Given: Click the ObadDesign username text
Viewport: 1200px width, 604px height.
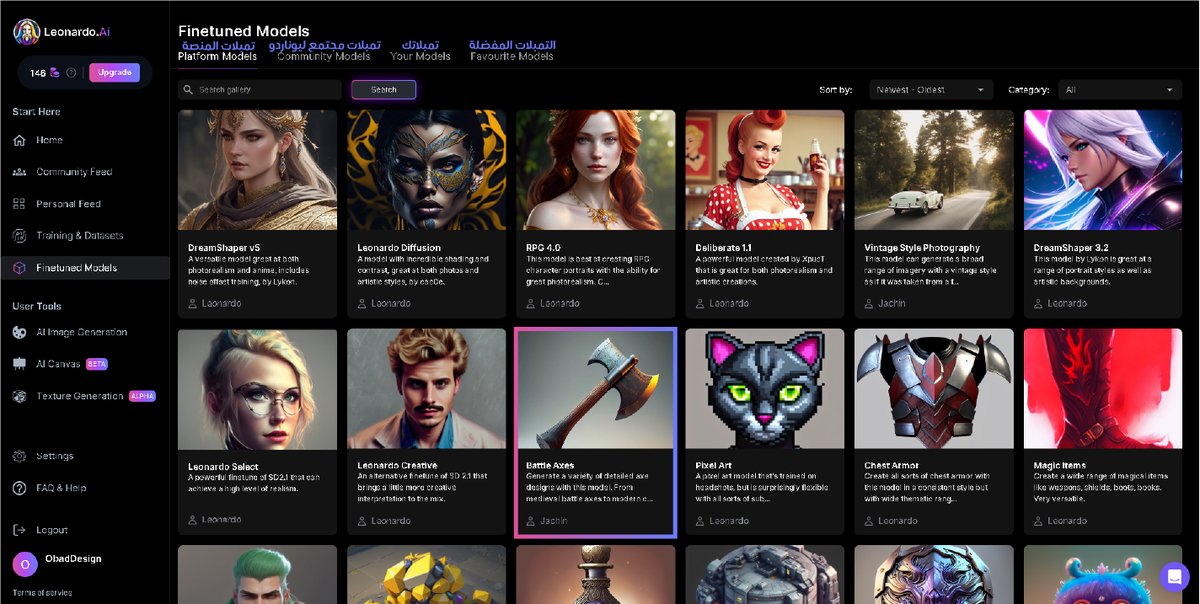Looking at the screenshot, I should pos(73,559).
